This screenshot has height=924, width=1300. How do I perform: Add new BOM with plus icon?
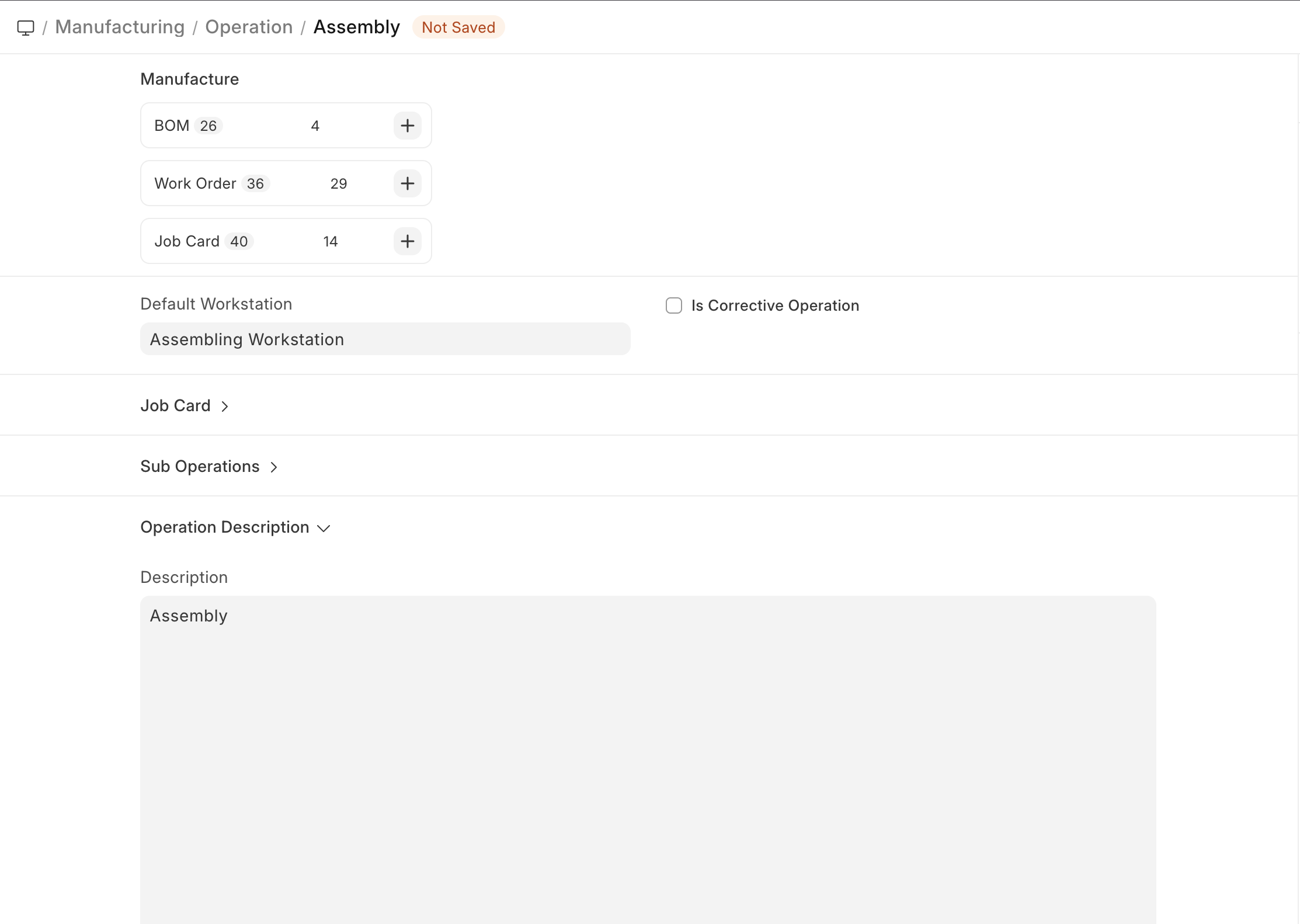point(407,126)
